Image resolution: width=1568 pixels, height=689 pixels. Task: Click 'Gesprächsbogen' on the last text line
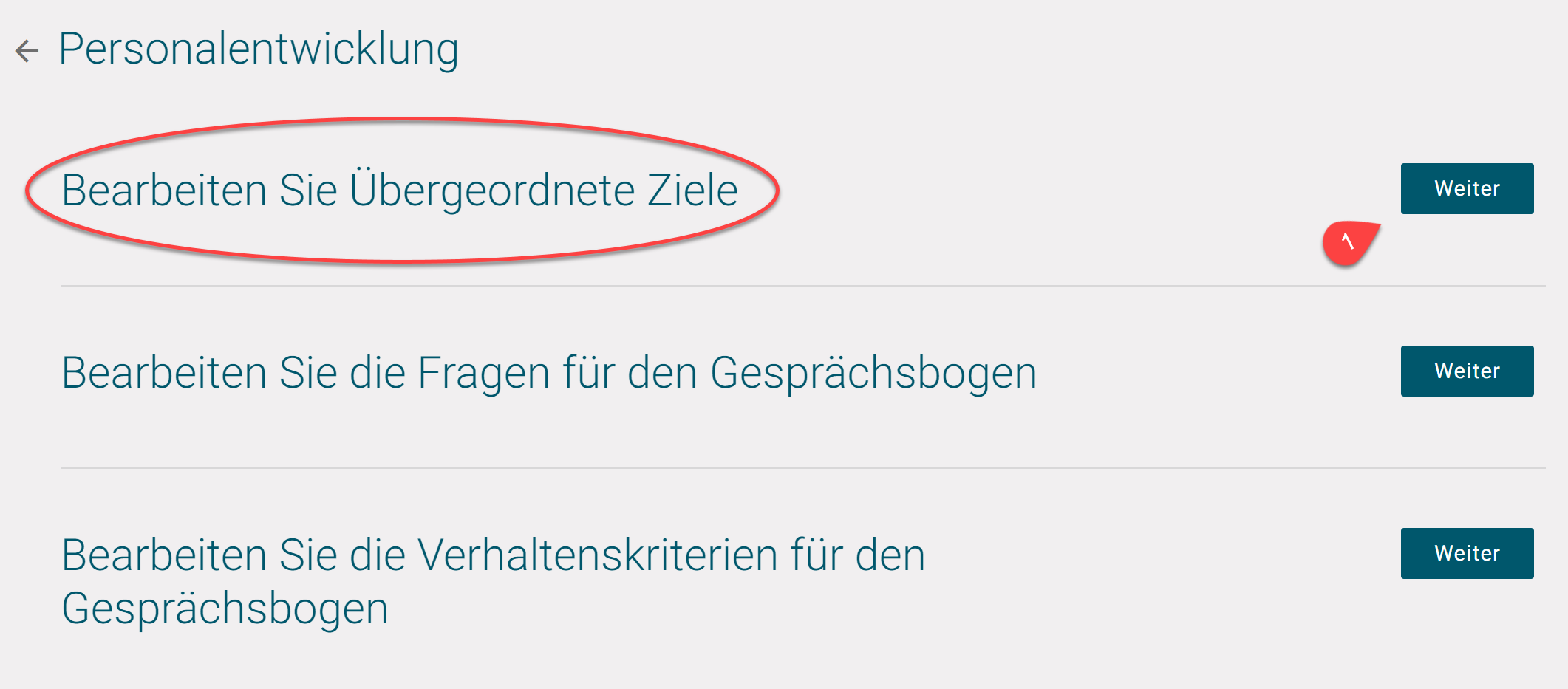pyautogui.click(x=225, y=609)
